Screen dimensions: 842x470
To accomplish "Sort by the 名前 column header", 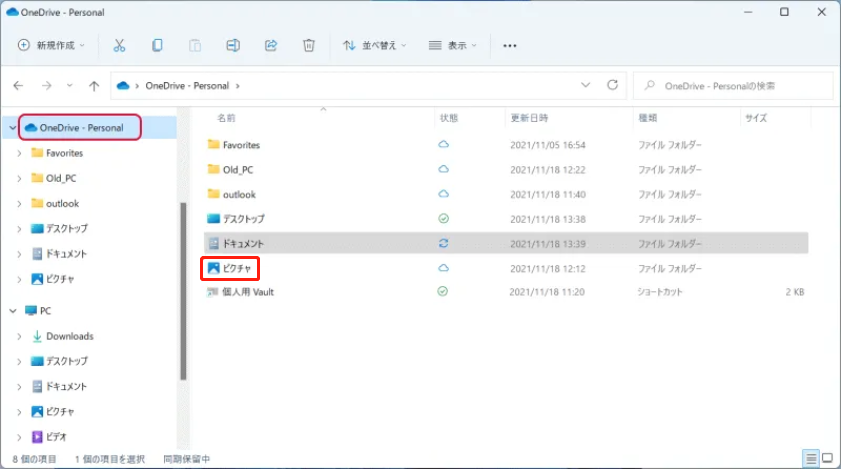I will click(226, 118).
